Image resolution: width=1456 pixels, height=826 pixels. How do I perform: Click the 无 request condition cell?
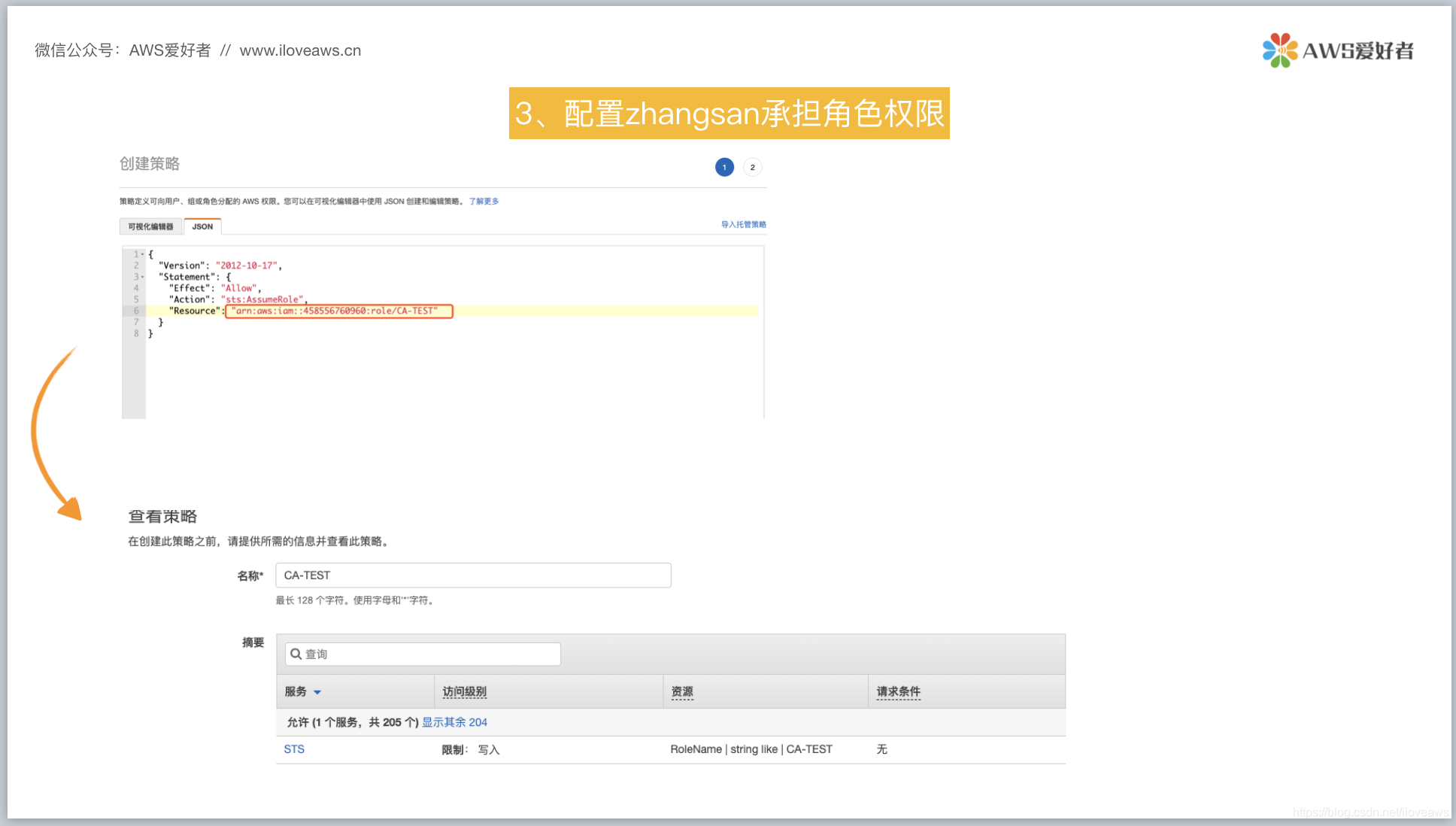pos(882,749)
